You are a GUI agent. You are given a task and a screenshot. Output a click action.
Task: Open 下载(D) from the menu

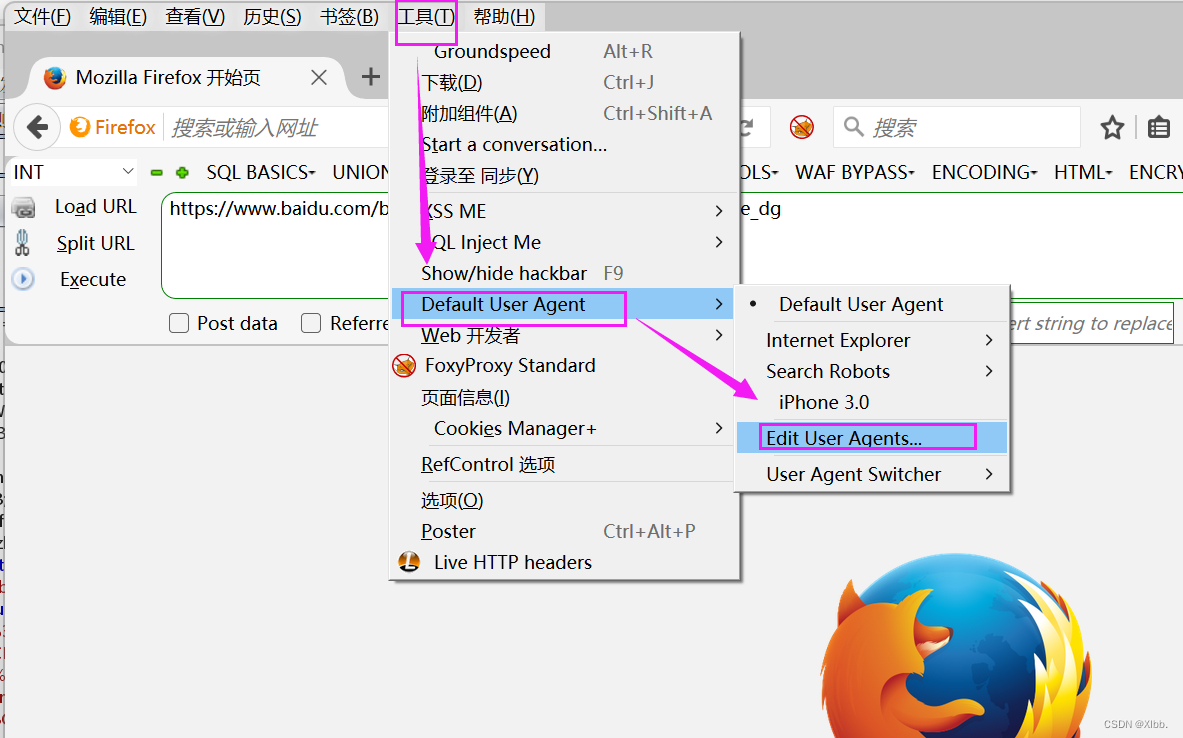(x=564, y=82)
